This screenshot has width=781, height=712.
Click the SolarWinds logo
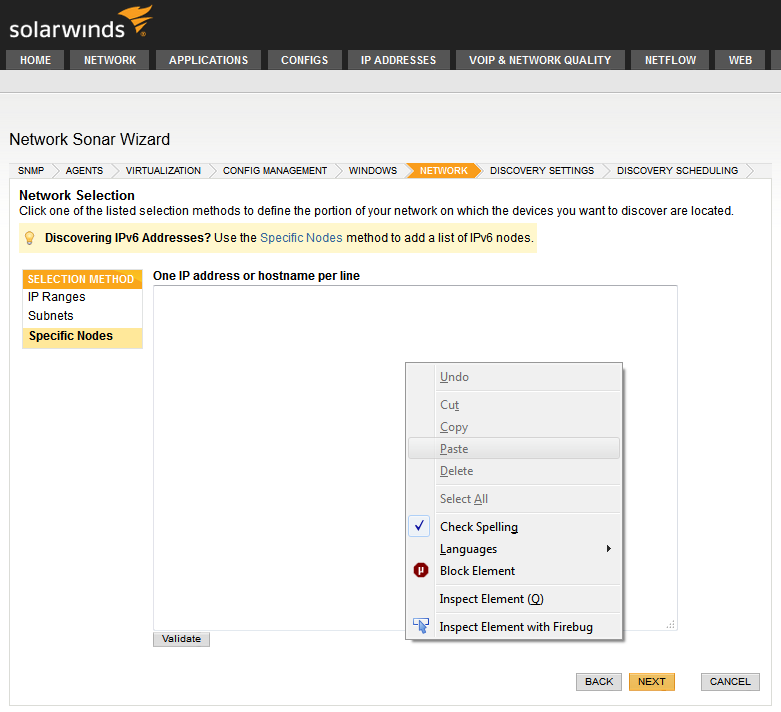(x=81, y=23)
